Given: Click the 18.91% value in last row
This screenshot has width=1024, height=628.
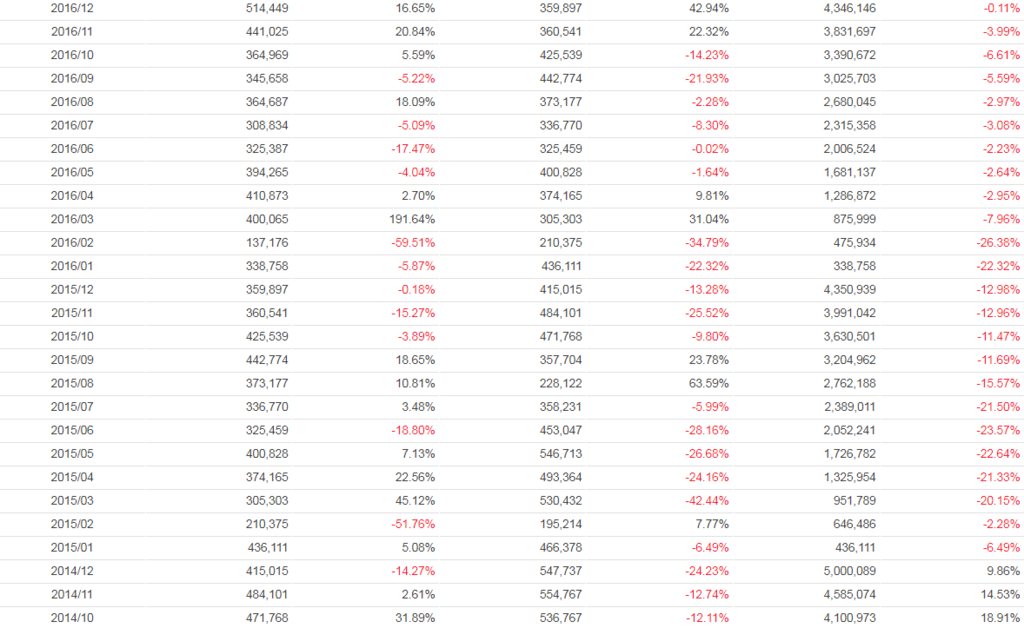Looking at the screenshot, I should (x=1001, y=617).
